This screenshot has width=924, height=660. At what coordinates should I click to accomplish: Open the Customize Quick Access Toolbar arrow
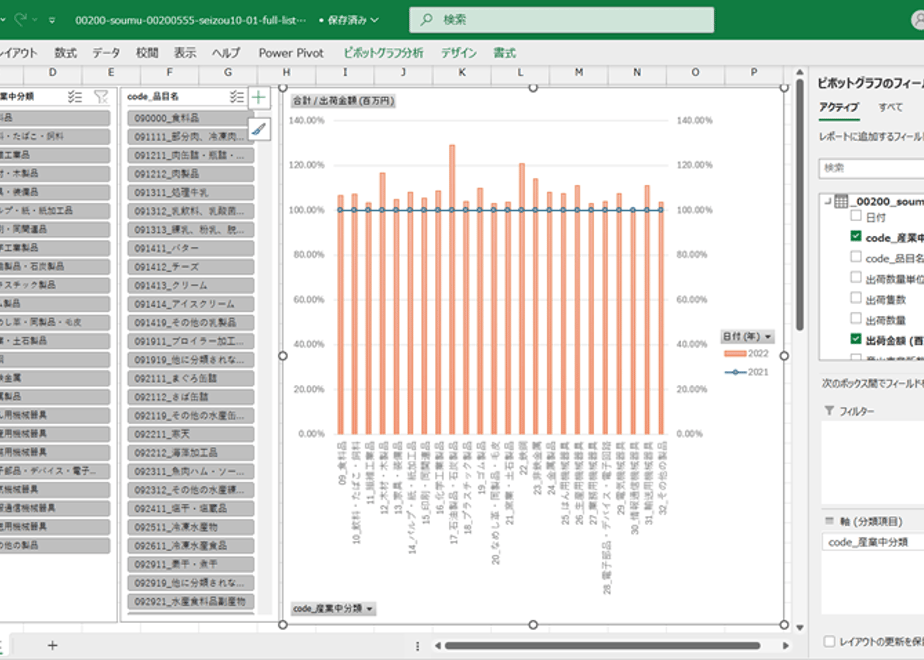pyautogui.click(x=52, y=20)
